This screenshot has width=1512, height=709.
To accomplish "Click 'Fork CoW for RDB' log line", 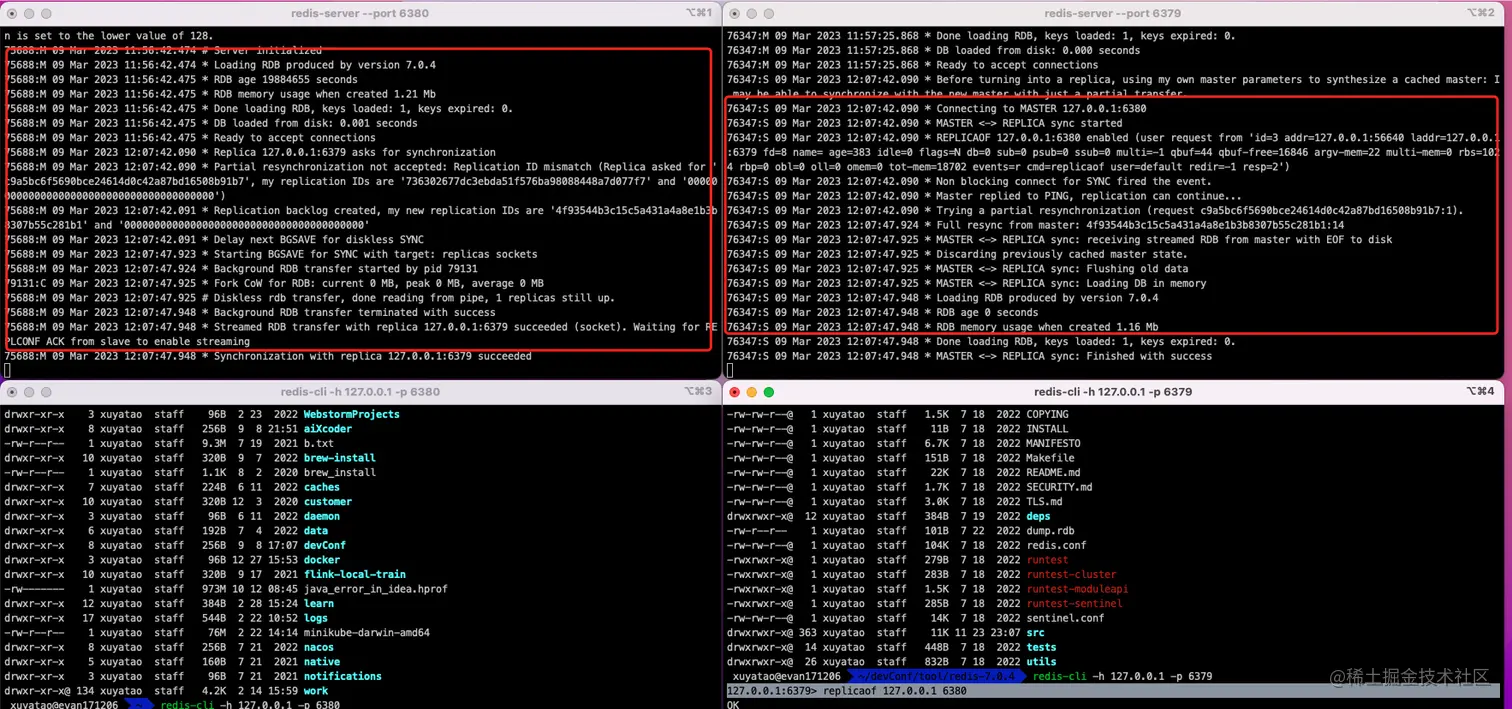I will point(274,283).
